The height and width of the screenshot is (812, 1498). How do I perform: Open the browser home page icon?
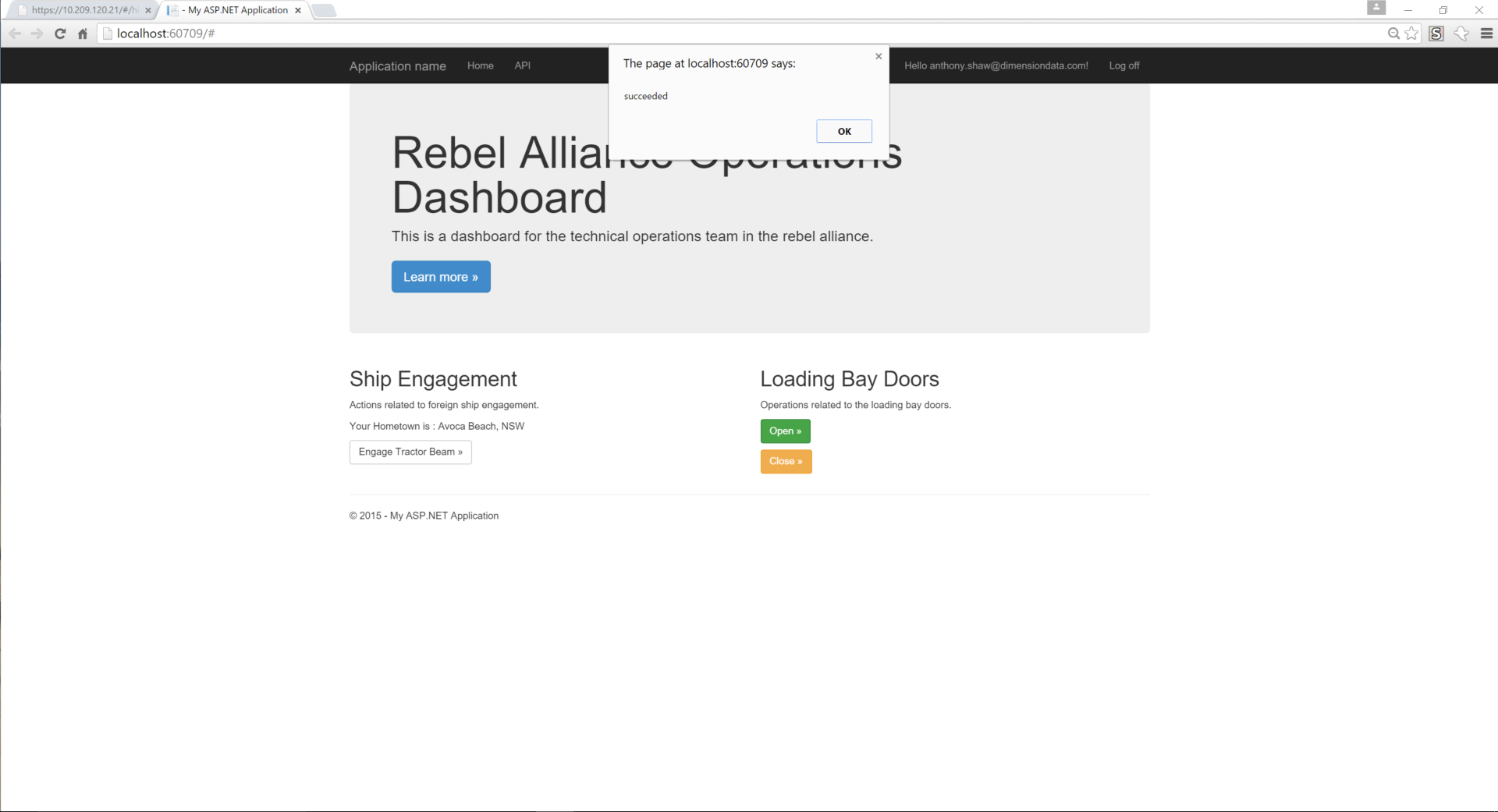tap(82, 34)
